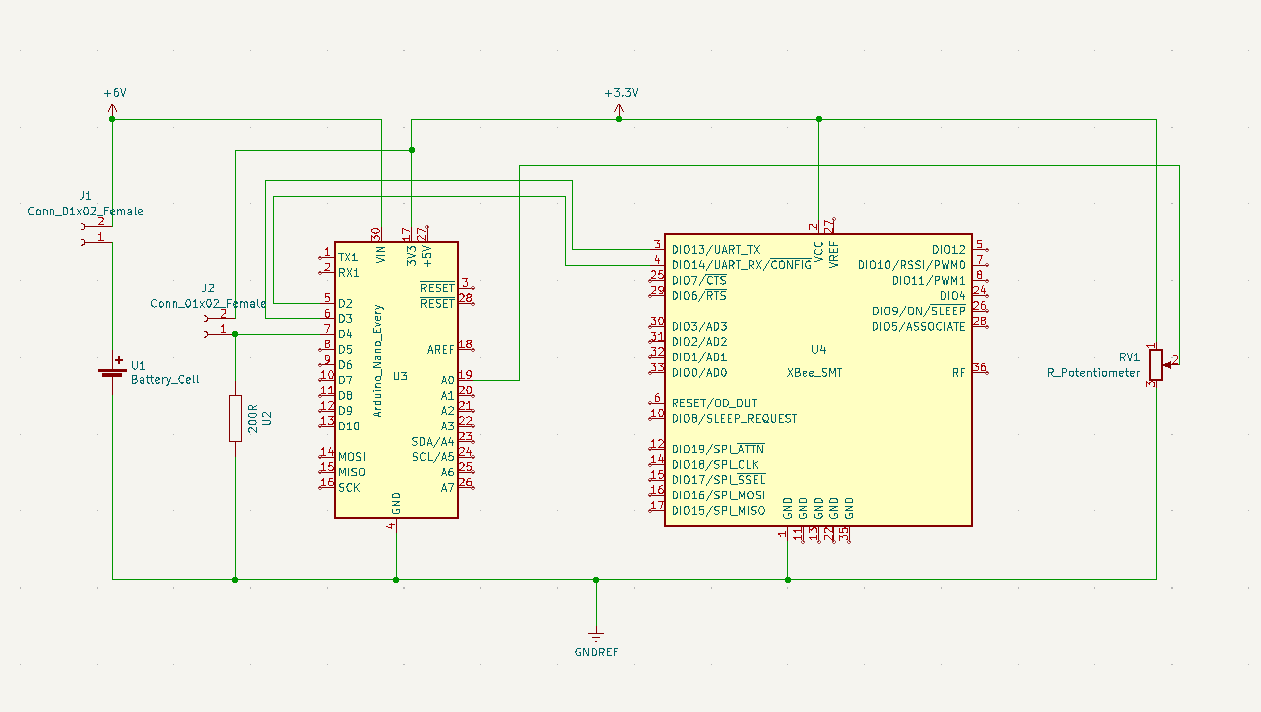Screen dimensions: 1261x712
Task: Click the XBee_SMT value text
Action: point(814,372)
